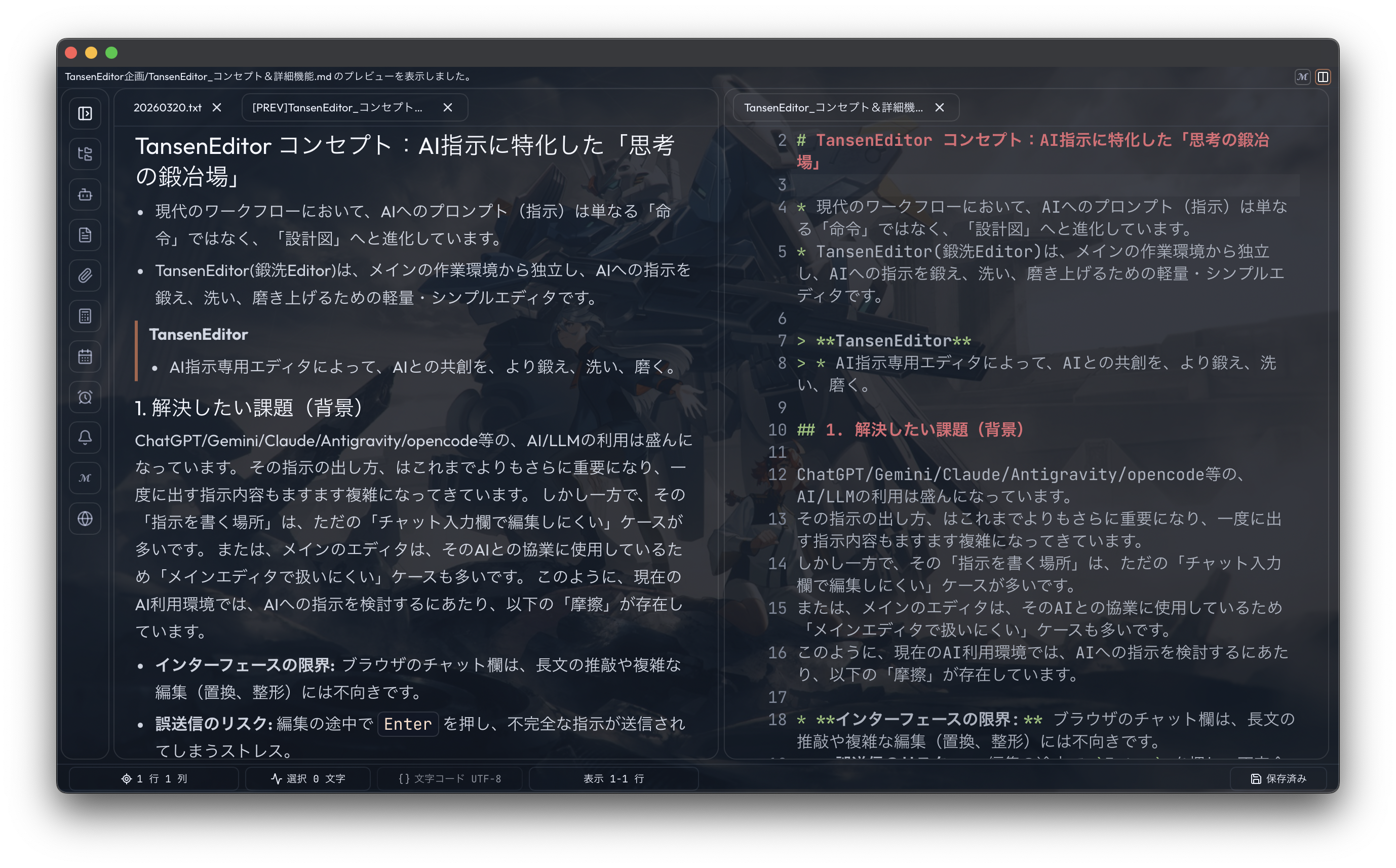
Task: Click the macOS green fullscreen window button
Action: point(111,53)
